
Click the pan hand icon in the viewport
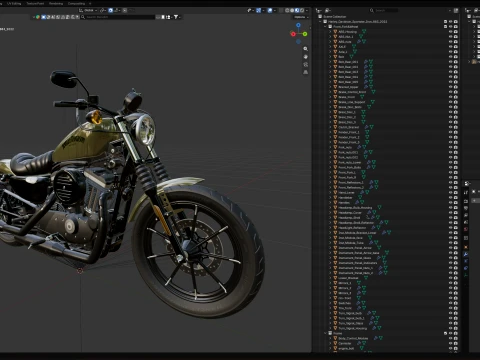pyautogui.click(x=305, y=57)
